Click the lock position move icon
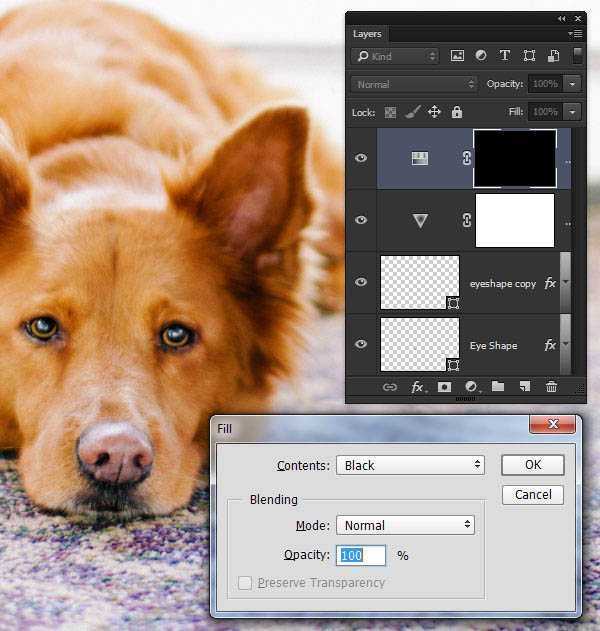 tap(434, 113)
